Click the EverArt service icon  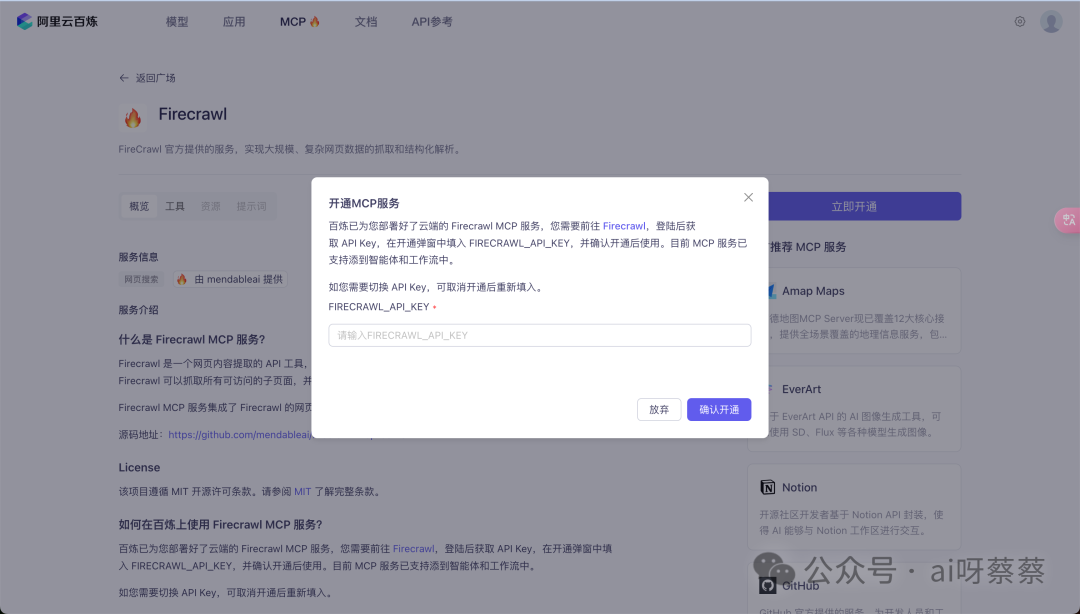pos(768,388)
